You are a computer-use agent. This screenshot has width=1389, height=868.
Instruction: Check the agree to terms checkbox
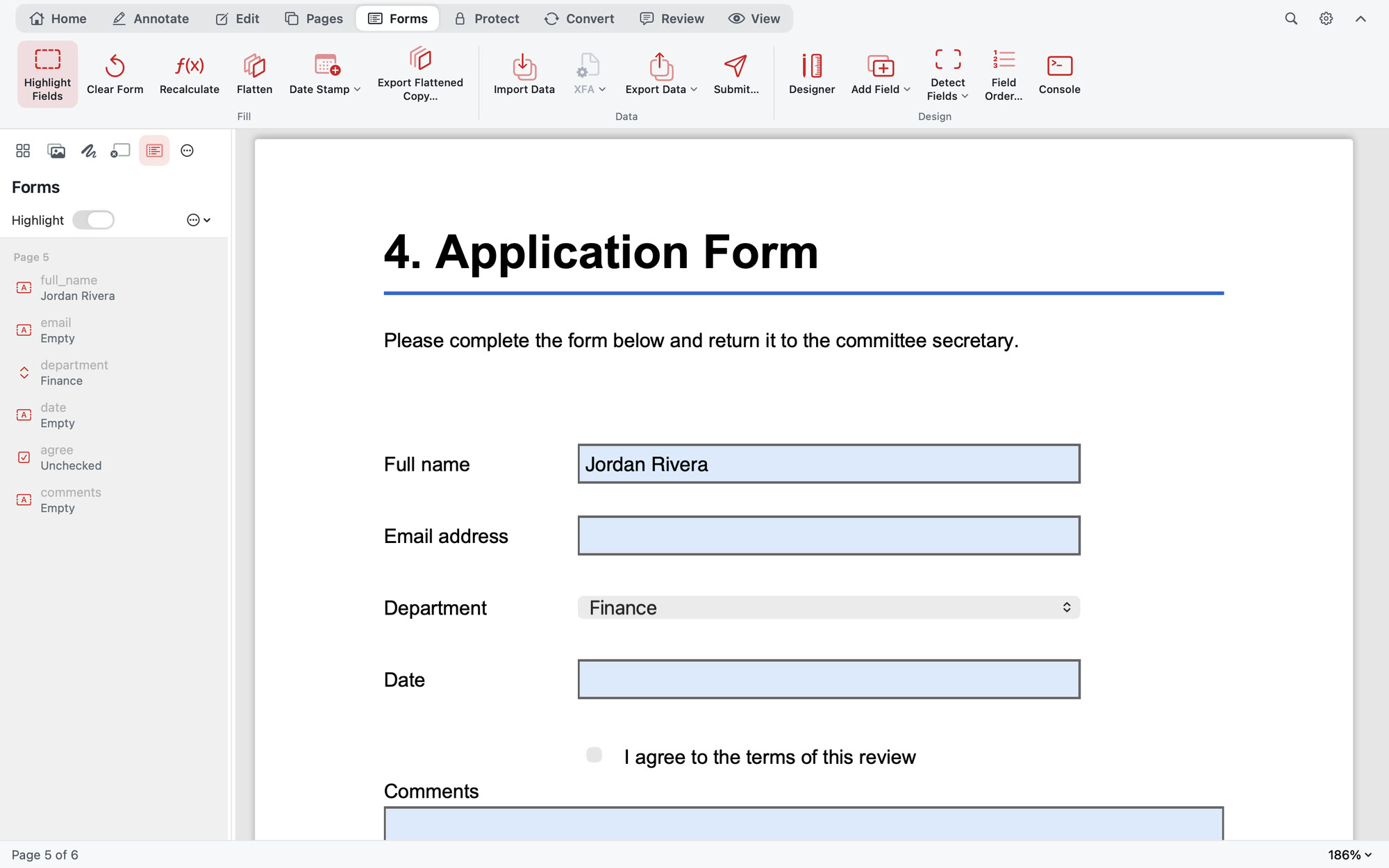(594, 755)
